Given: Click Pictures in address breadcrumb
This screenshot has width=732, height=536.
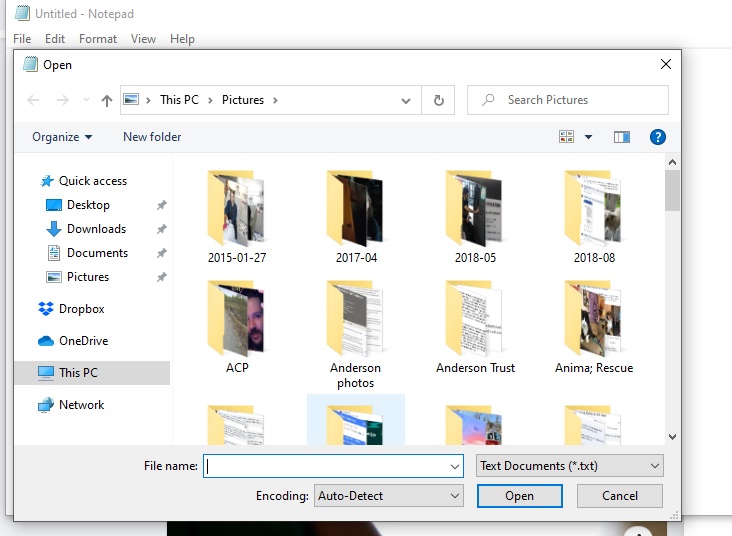Looking at the screenshot, I should 243,100.
